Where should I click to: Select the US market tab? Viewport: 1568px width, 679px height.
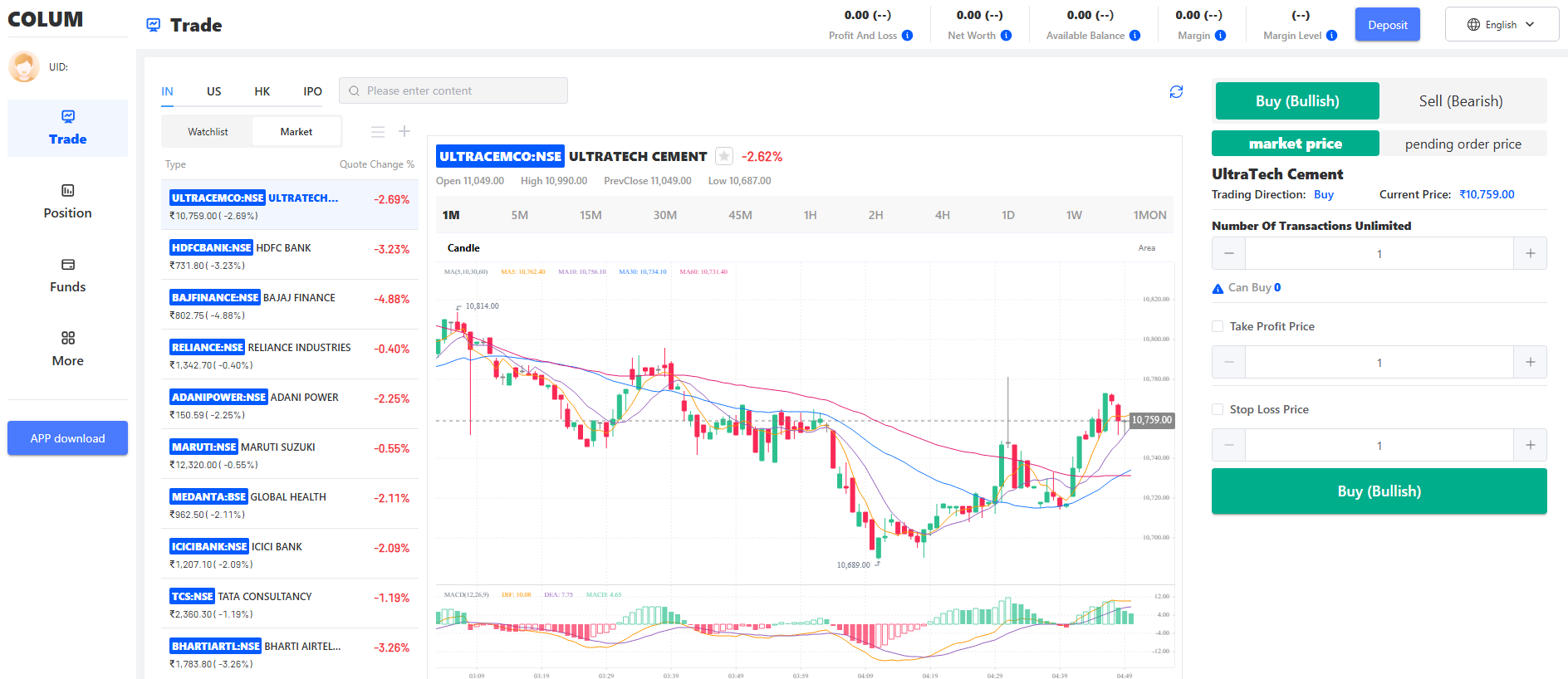(x=214, y=91)
